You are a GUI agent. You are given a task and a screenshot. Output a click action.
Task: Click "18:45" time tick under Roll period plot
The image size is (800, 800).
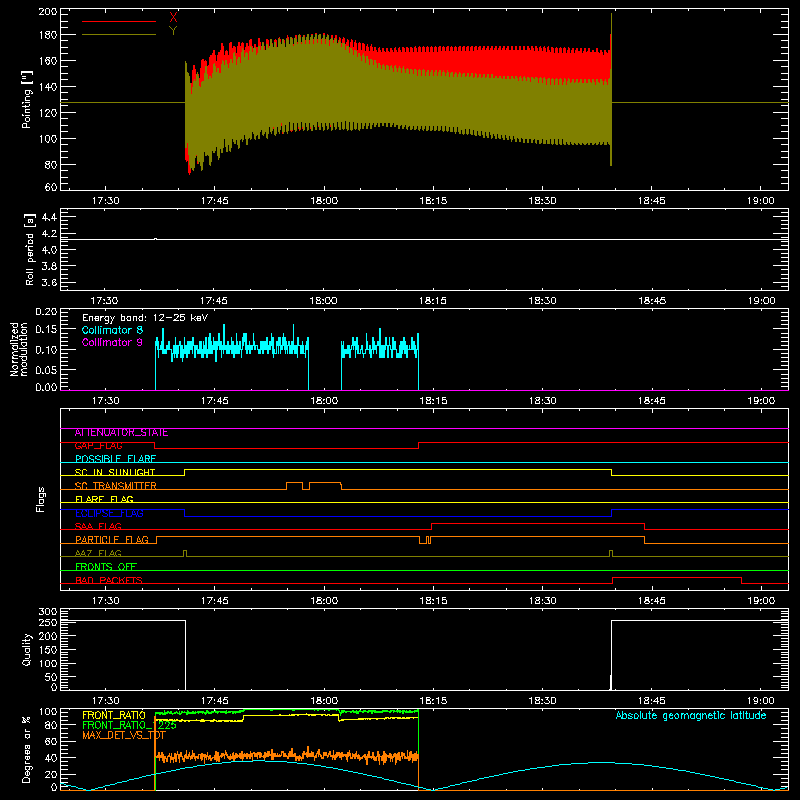(652, 301)
